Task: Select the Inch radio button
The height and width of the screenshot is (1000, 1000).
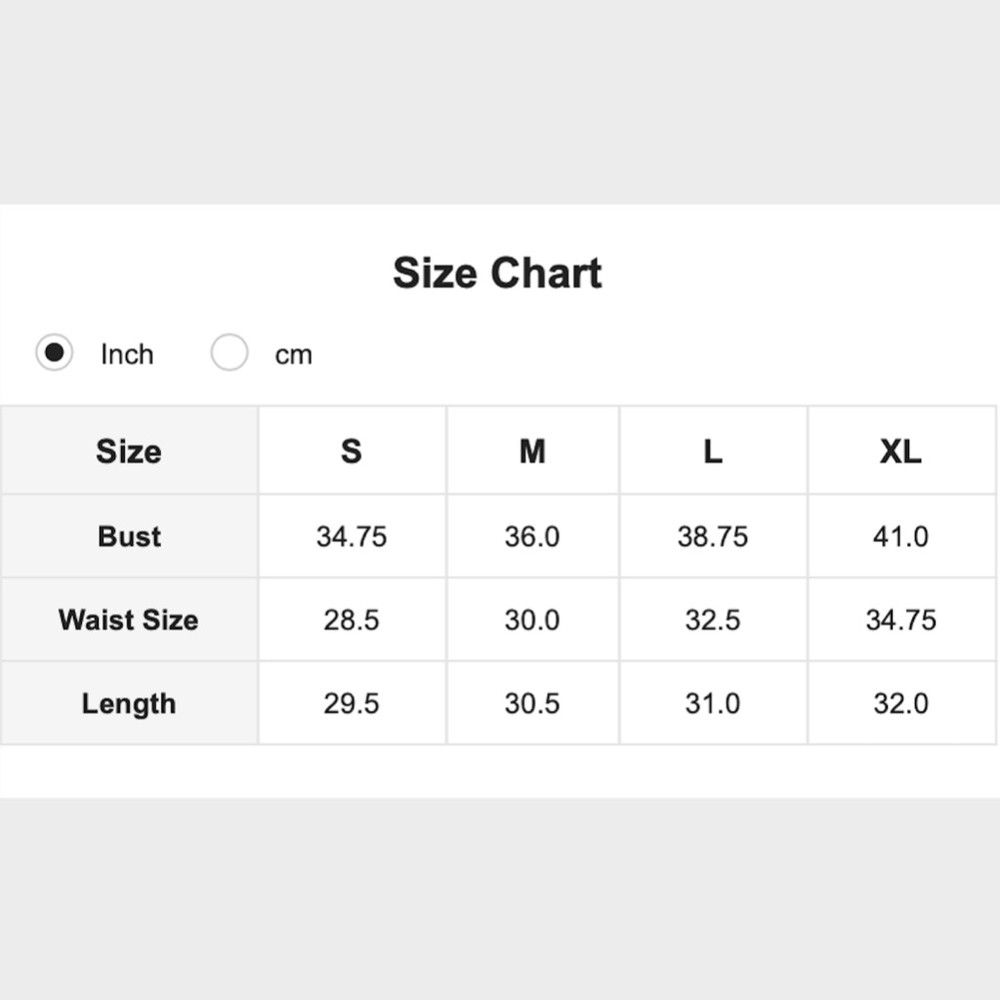Action: click(x=54, y=353)
